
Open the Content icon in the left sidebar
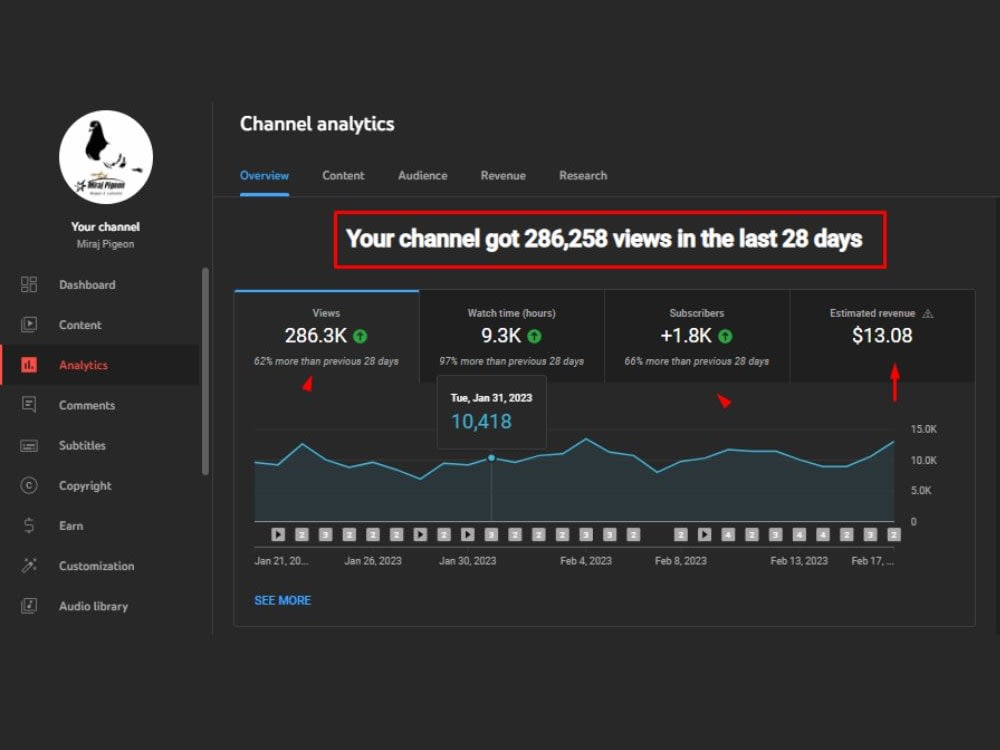pyautogui.click(x=29, y=325)
